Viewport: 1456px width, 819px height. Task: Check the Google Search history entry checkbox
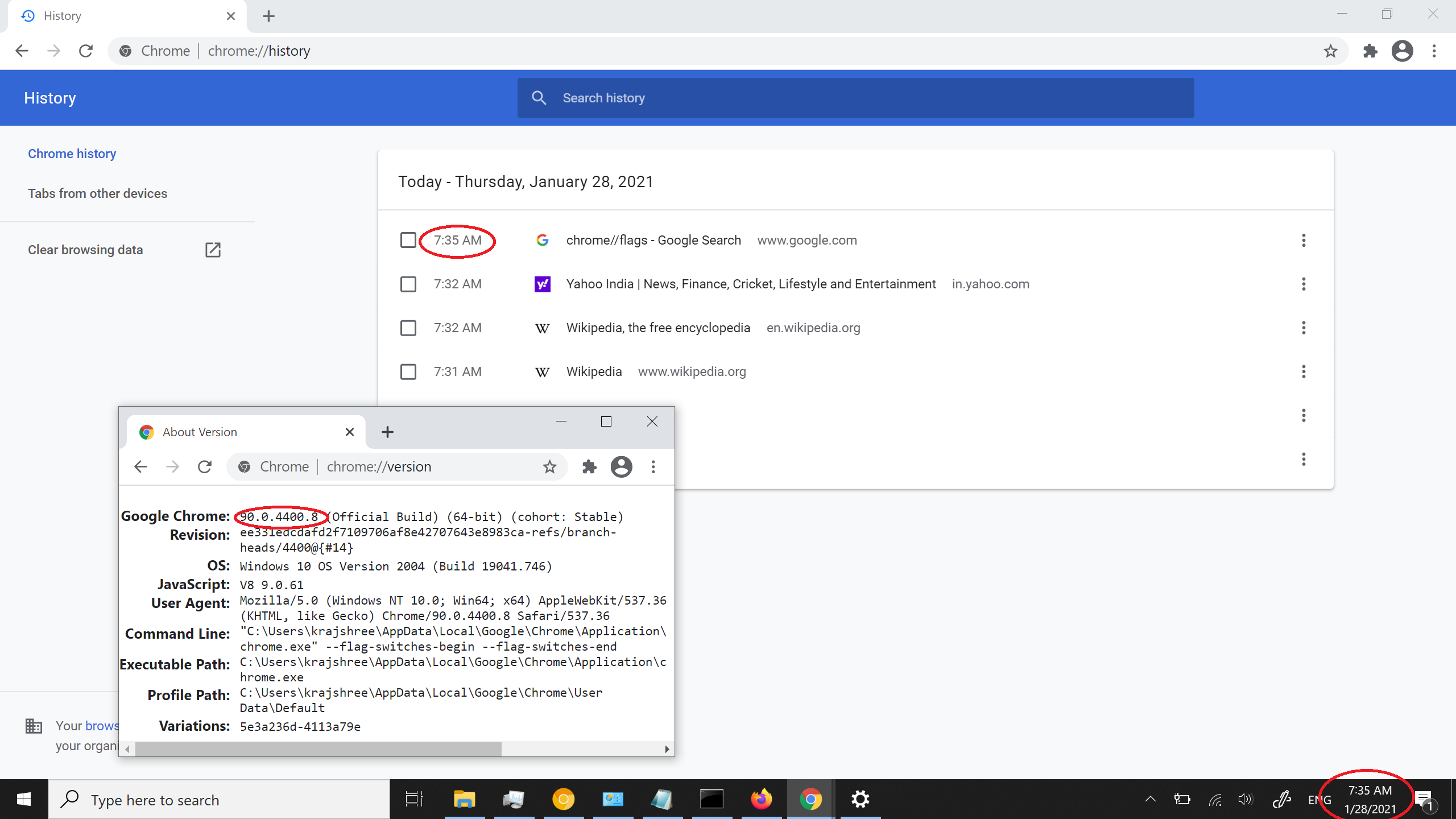coord(408,240)
